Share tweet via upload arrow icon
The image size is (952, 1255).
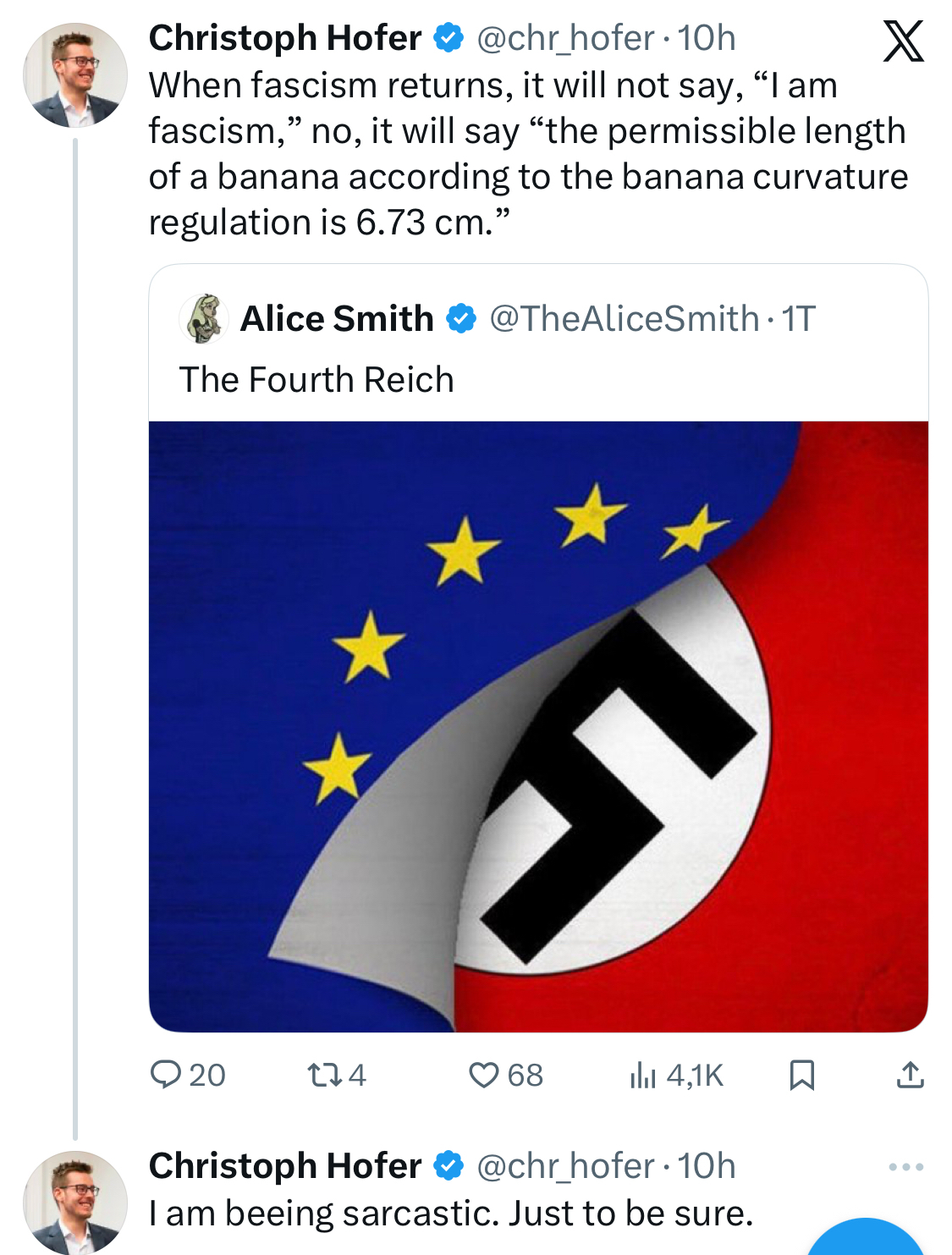910,1075
